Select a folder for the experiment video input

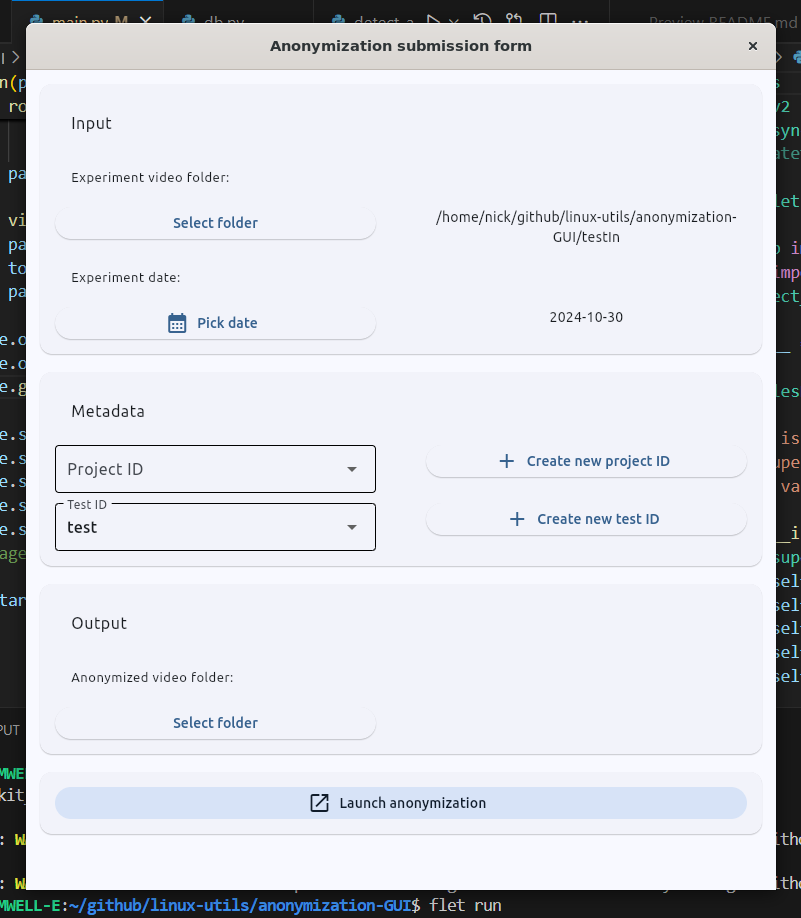click(x=215, y=222)
